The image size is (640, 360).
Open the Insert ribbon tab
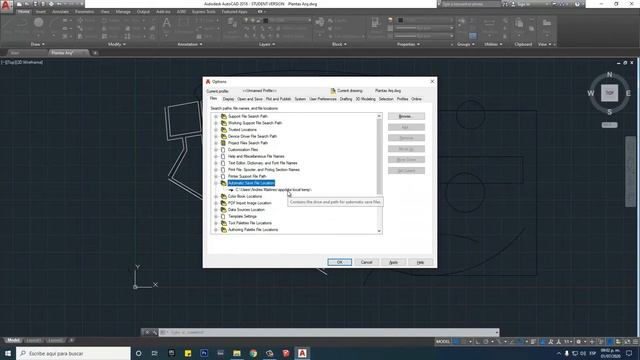[41, 12]
